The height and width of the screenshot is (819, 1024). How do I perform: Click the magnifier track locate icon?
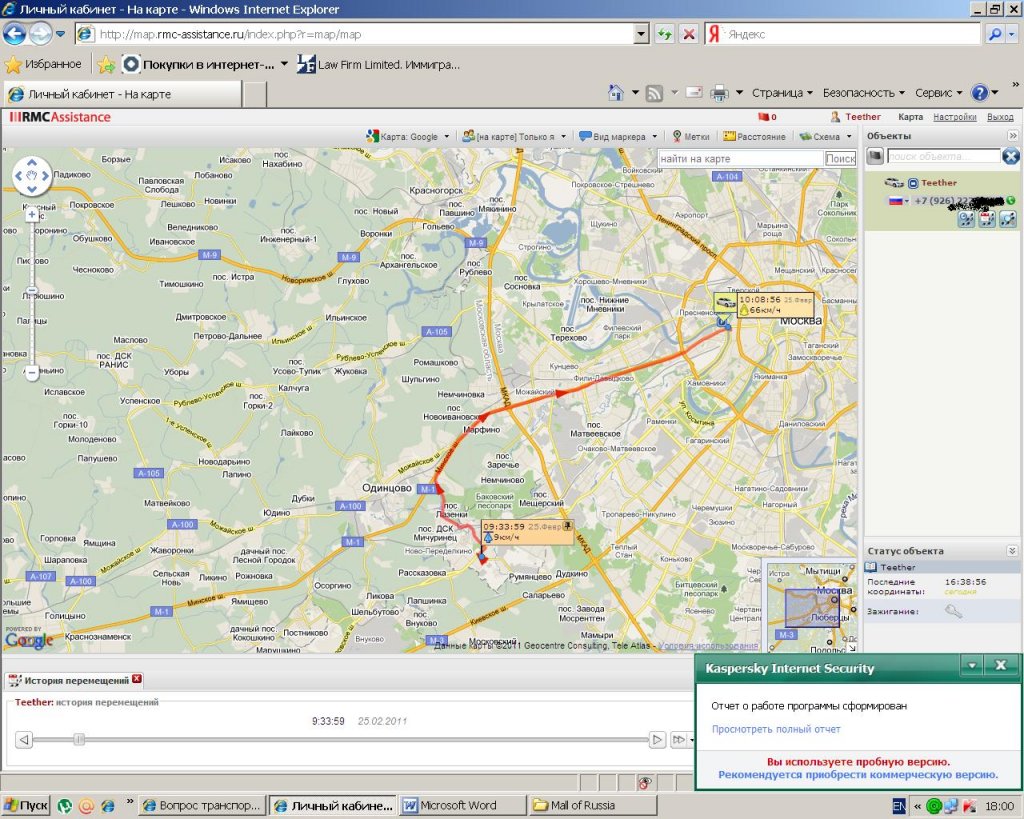click(x=1008, y=219)
